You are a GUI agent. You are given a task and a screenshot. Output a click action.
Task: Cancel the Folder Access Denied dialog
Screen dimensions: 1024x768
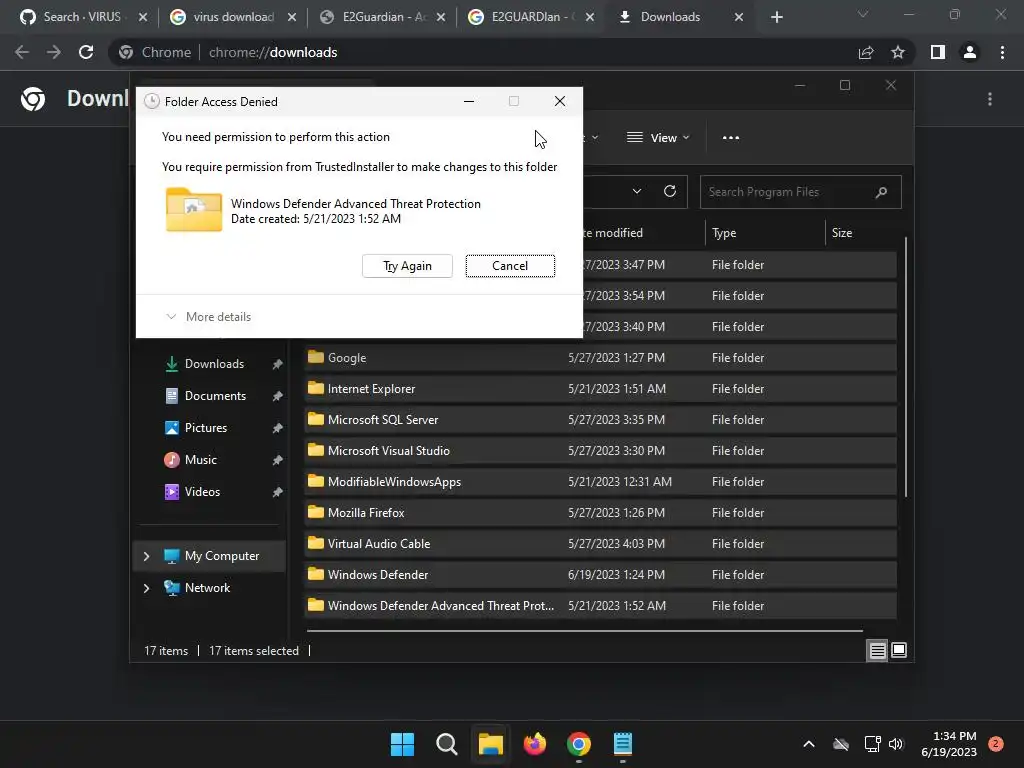(x=510, y=266)
